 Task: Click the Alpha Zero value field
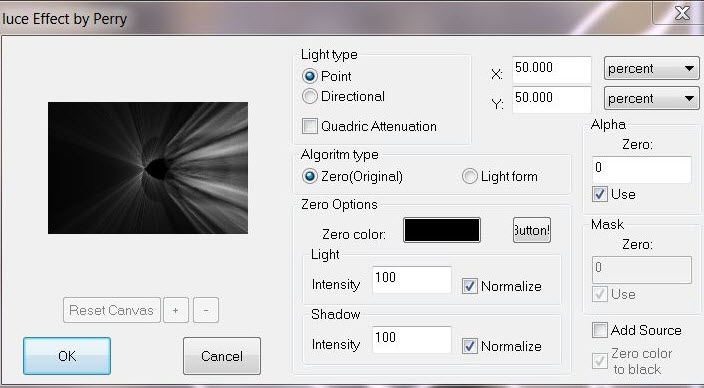tap(642, 170)
